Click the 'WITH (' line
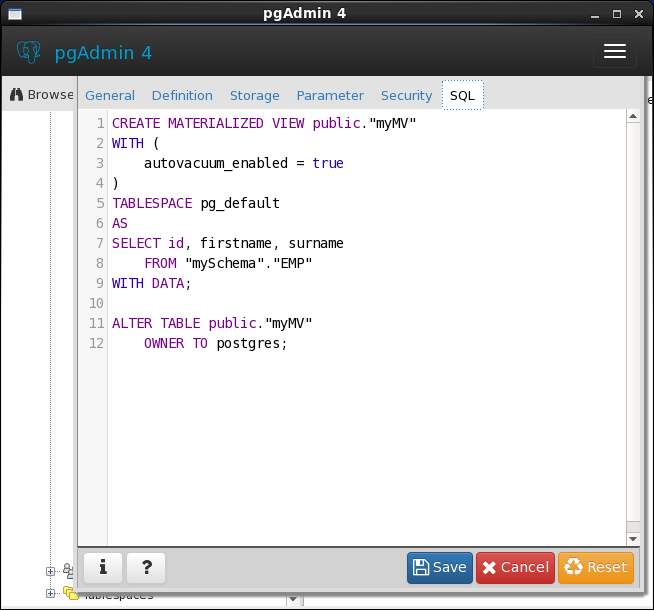The width and height of the screenshot is (654, 610). click(x=136, y=143)
